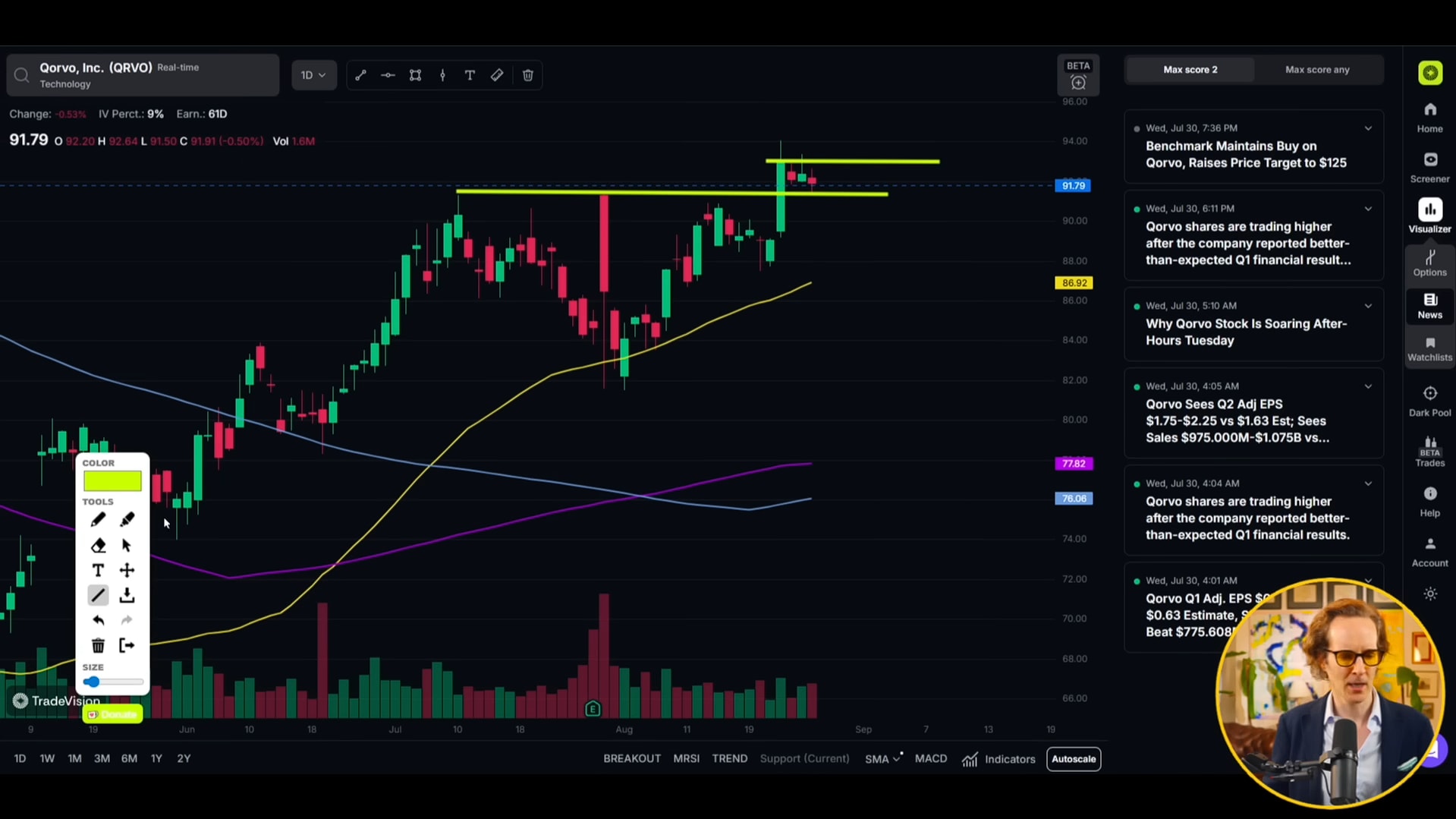Toggle the BREAKOUT indicator
The image size is (1456, 819).
632,758
